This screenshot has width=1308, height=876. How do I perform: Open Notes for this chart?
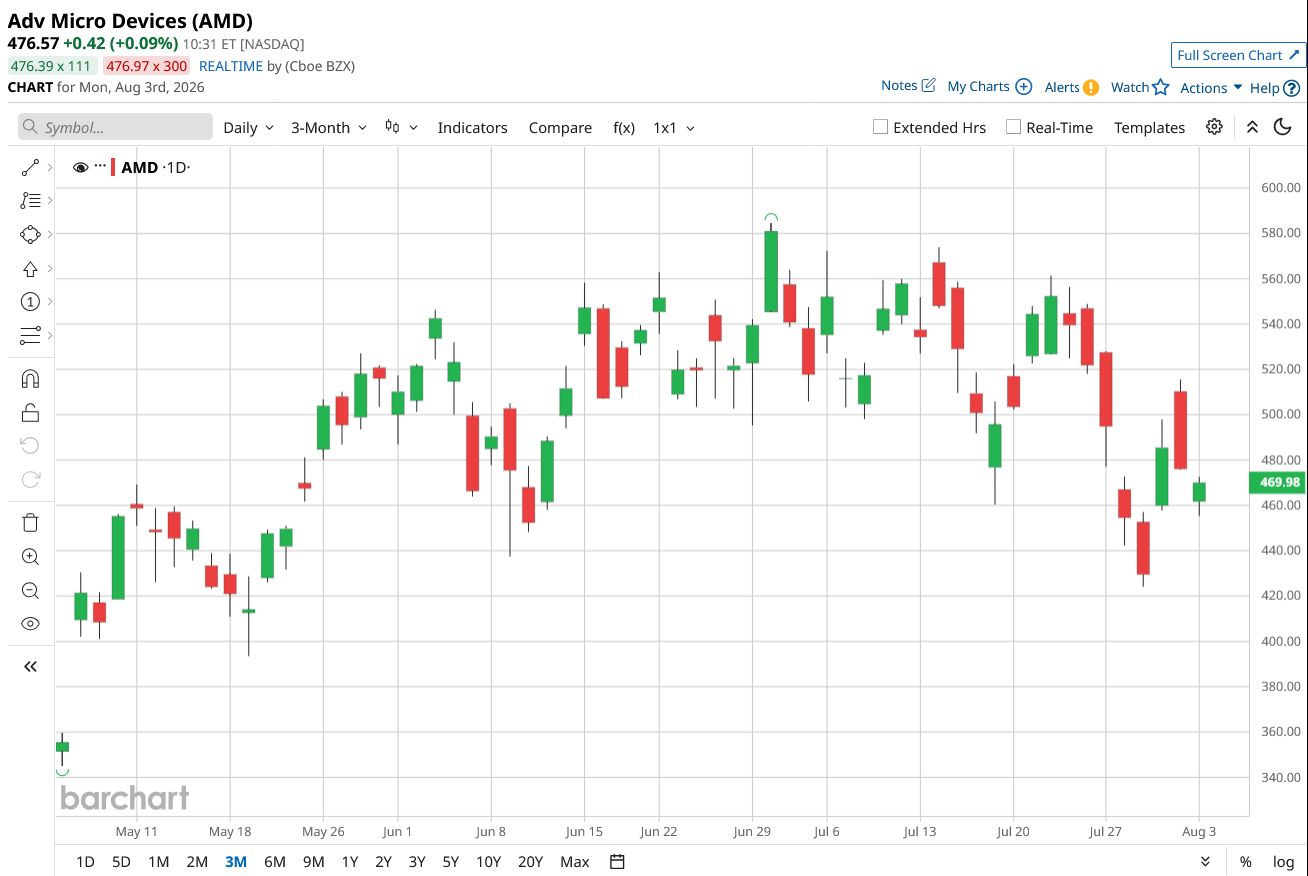point(908,86)
